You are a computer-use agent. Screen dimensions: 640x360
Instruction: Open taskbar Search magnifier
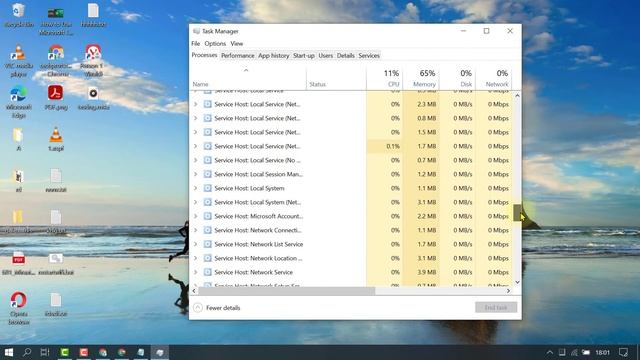tap(27, 352)
